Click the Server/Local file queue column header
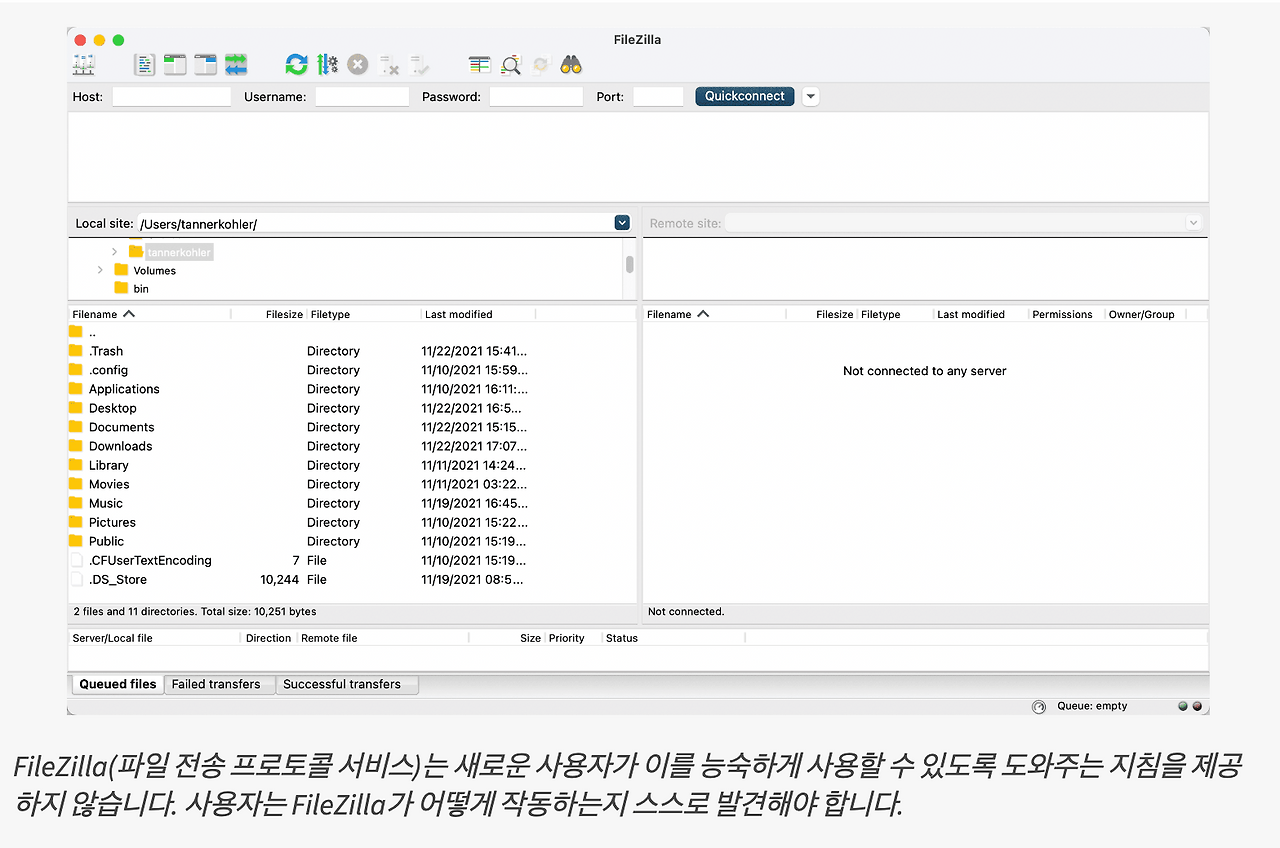Viewport: 1280px width, 848px height. (155, 638)
